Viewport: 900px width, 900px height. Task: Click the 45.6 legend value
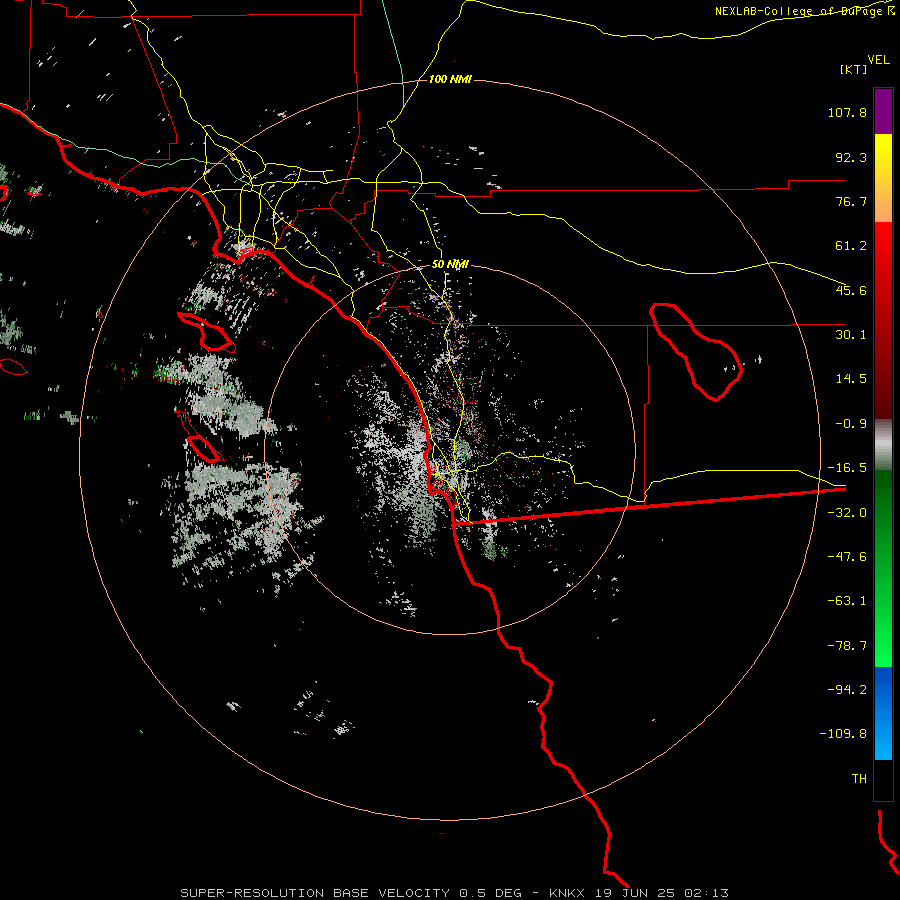click(851, 290)
